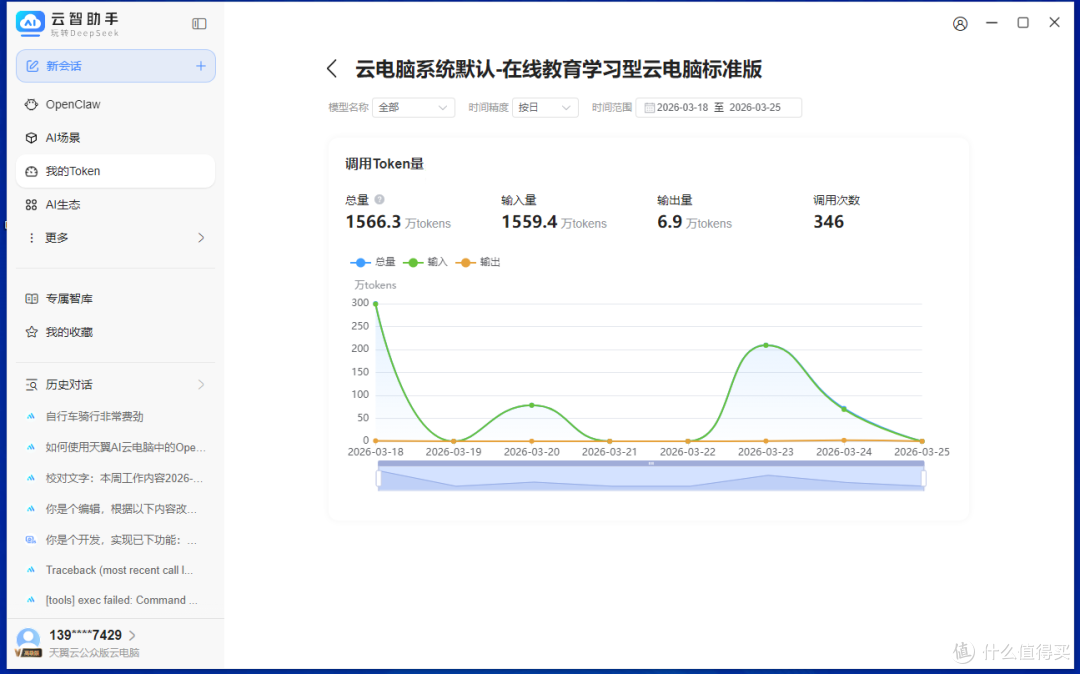Image resolution: width=1080 pixels, height=674 pixels.
Task: Open the AI场景 menu item
Action: click(115, 138)
